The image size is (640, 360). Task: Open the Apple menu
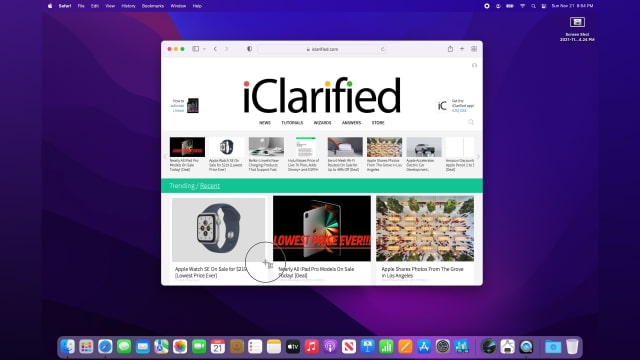click(x=50, y=6)
